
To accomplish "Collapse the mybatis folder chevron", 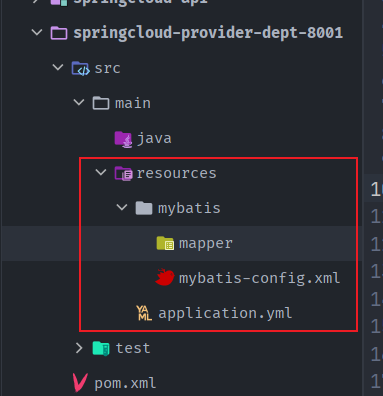I will 122,207.
